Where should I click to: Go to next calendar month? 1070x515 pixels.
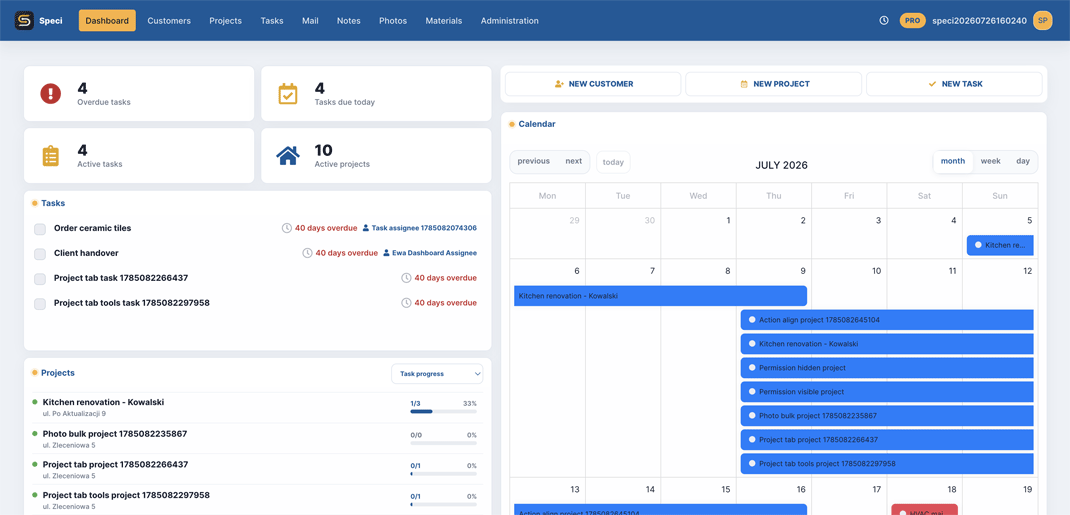574,162
